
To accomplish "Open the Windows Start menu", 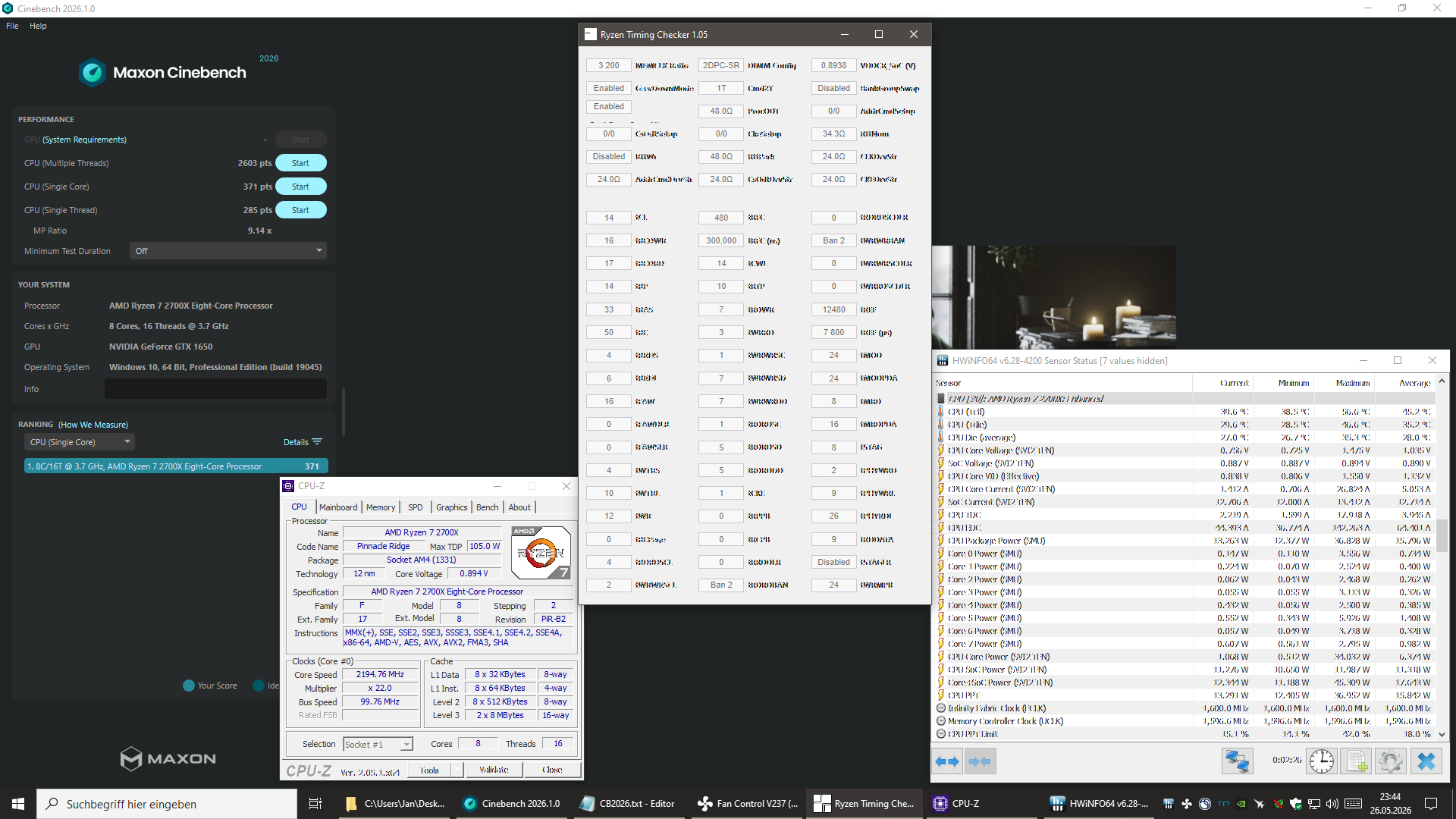I will click(x=18, y=804).
